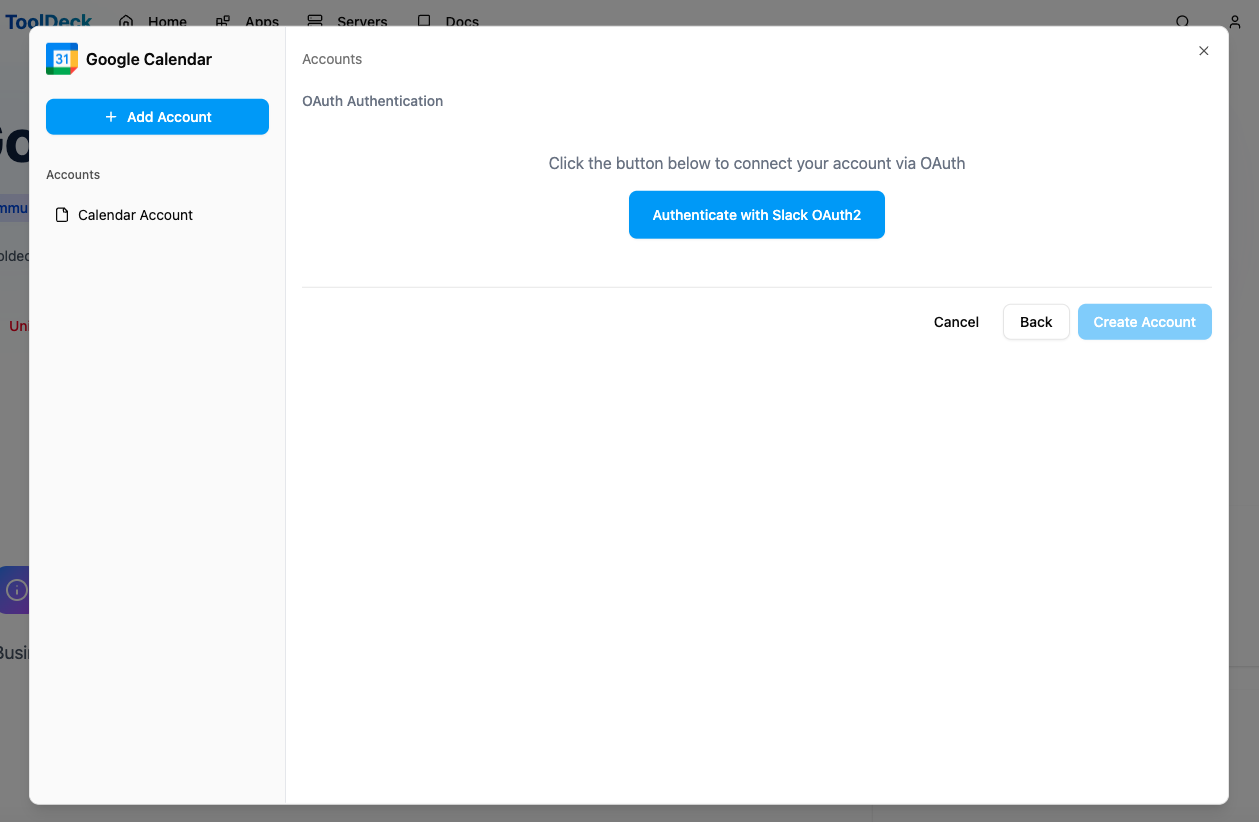The width and height of the screenshot is (1259, 822).
Task: Go Back to the previous step
Action: pos(1036,322)
